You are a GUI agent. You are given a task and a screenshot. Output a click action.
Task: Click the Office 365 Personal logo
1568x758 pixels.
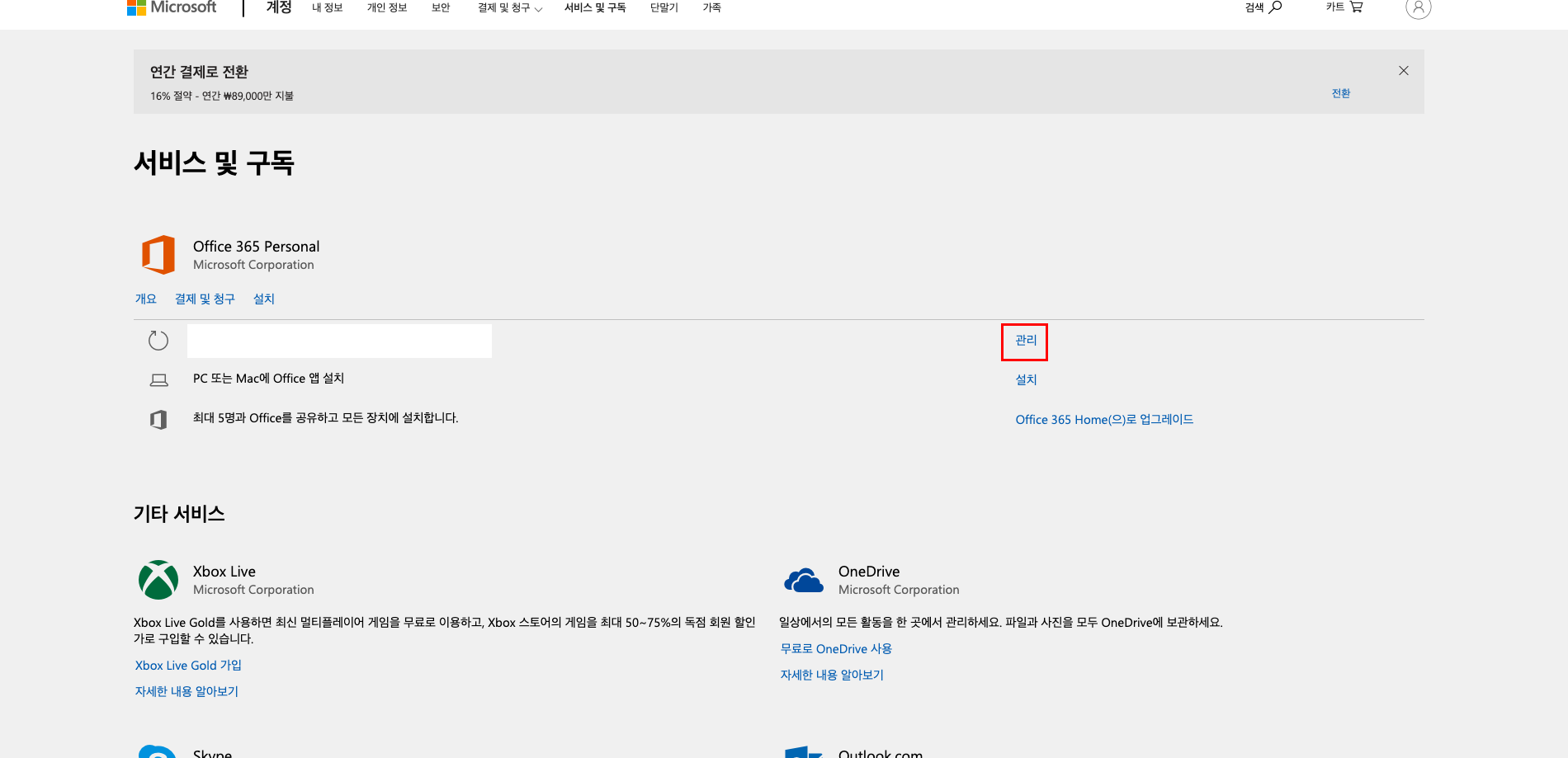(158, 254)
